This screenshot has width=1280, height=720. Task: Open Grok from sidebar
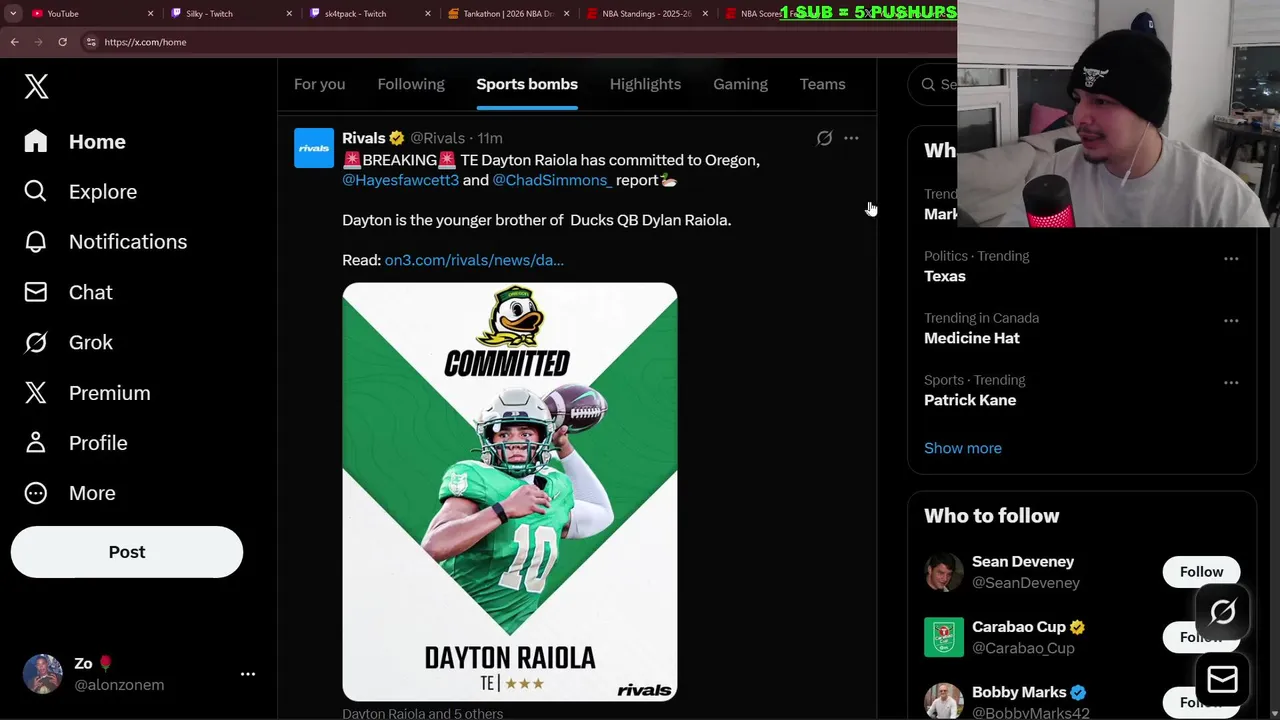(68, 342)
